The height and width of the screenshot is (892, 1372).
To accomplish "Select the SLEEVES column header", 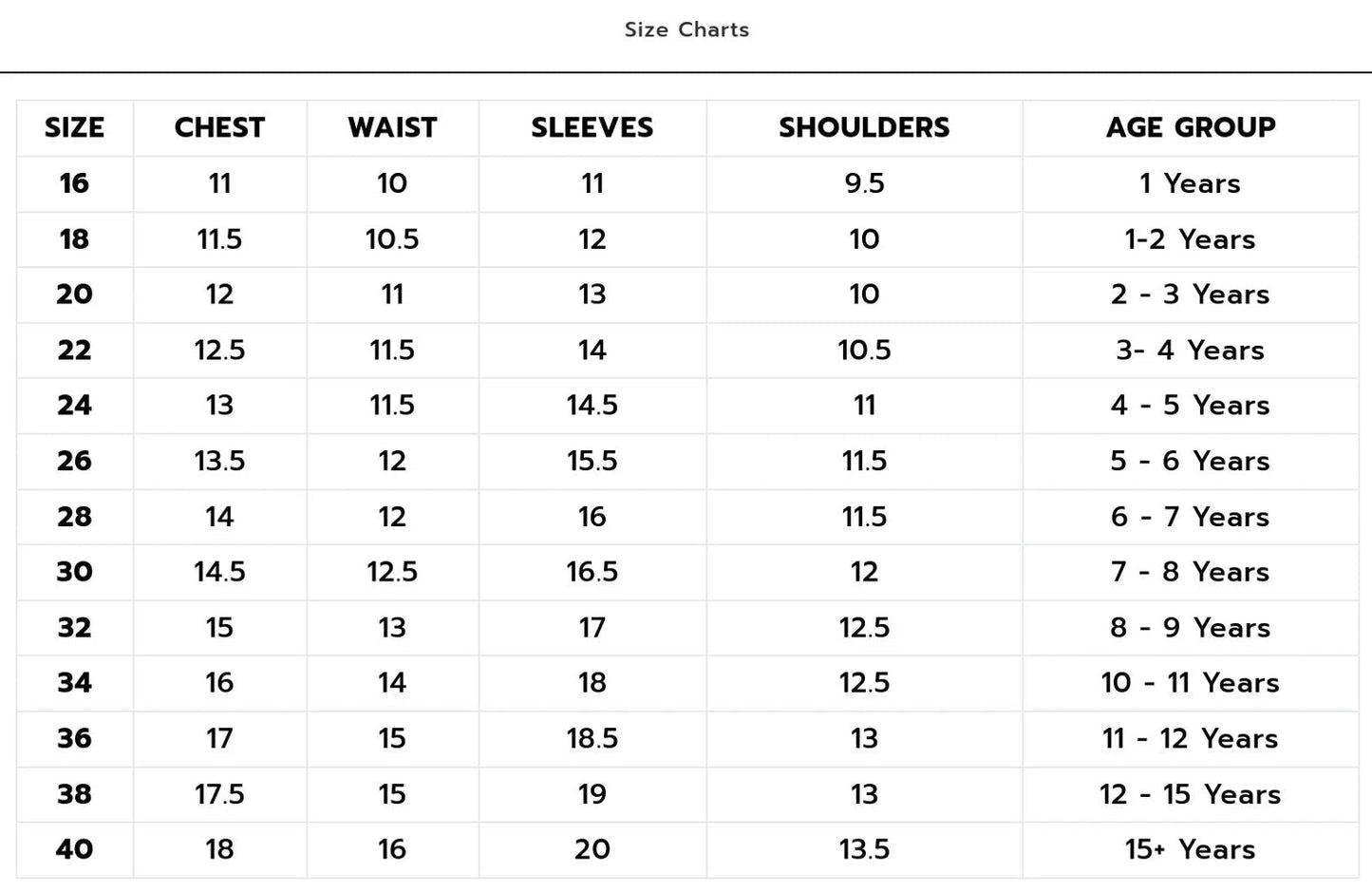I will pos(592,127).
